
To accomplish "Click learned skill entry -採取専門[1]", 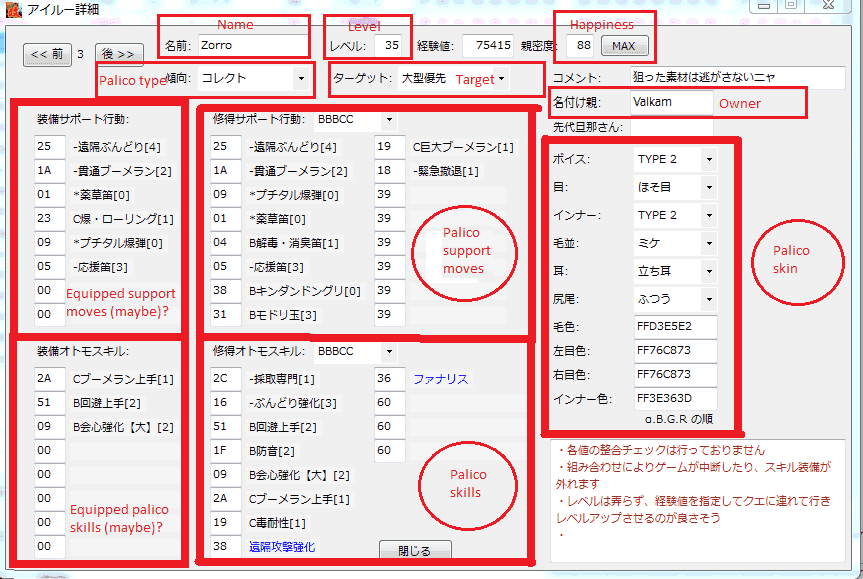I will (282, 379).
